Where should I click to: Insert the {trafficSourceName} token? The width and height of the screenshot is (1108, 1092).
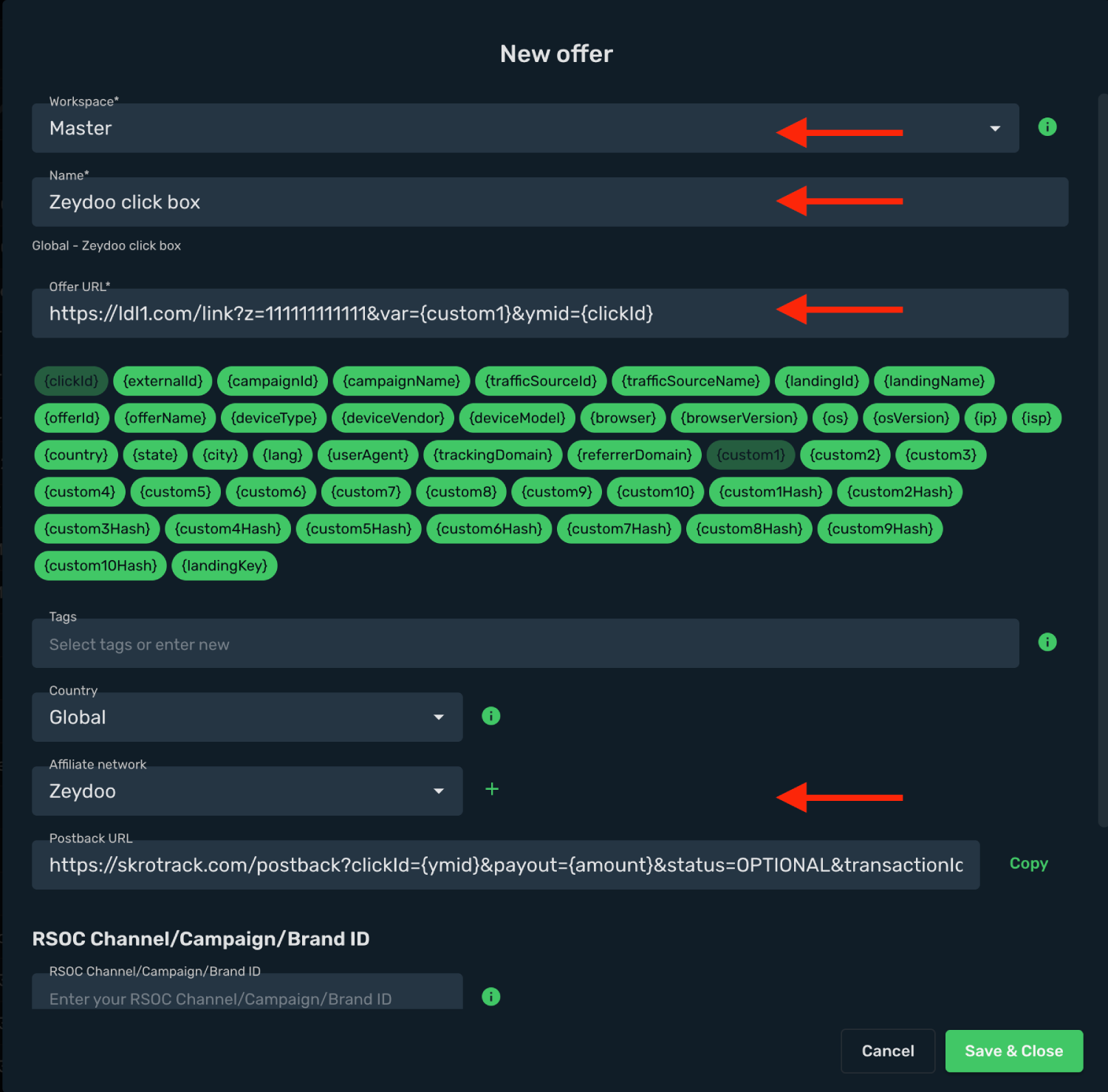tap(691, 381)
